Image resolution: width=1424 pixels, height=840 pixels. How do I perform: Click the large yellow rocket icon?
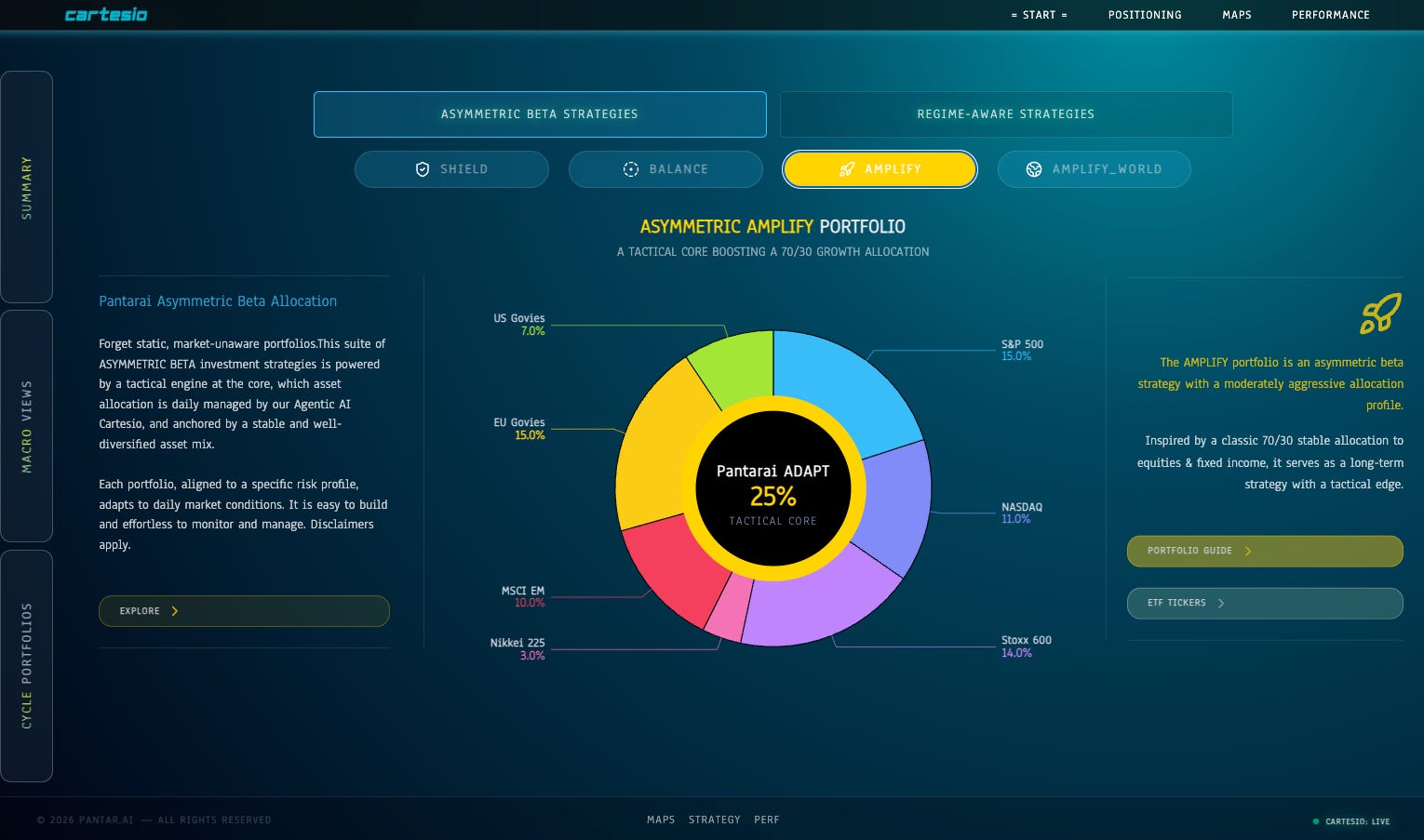[x=1380, y=313]
